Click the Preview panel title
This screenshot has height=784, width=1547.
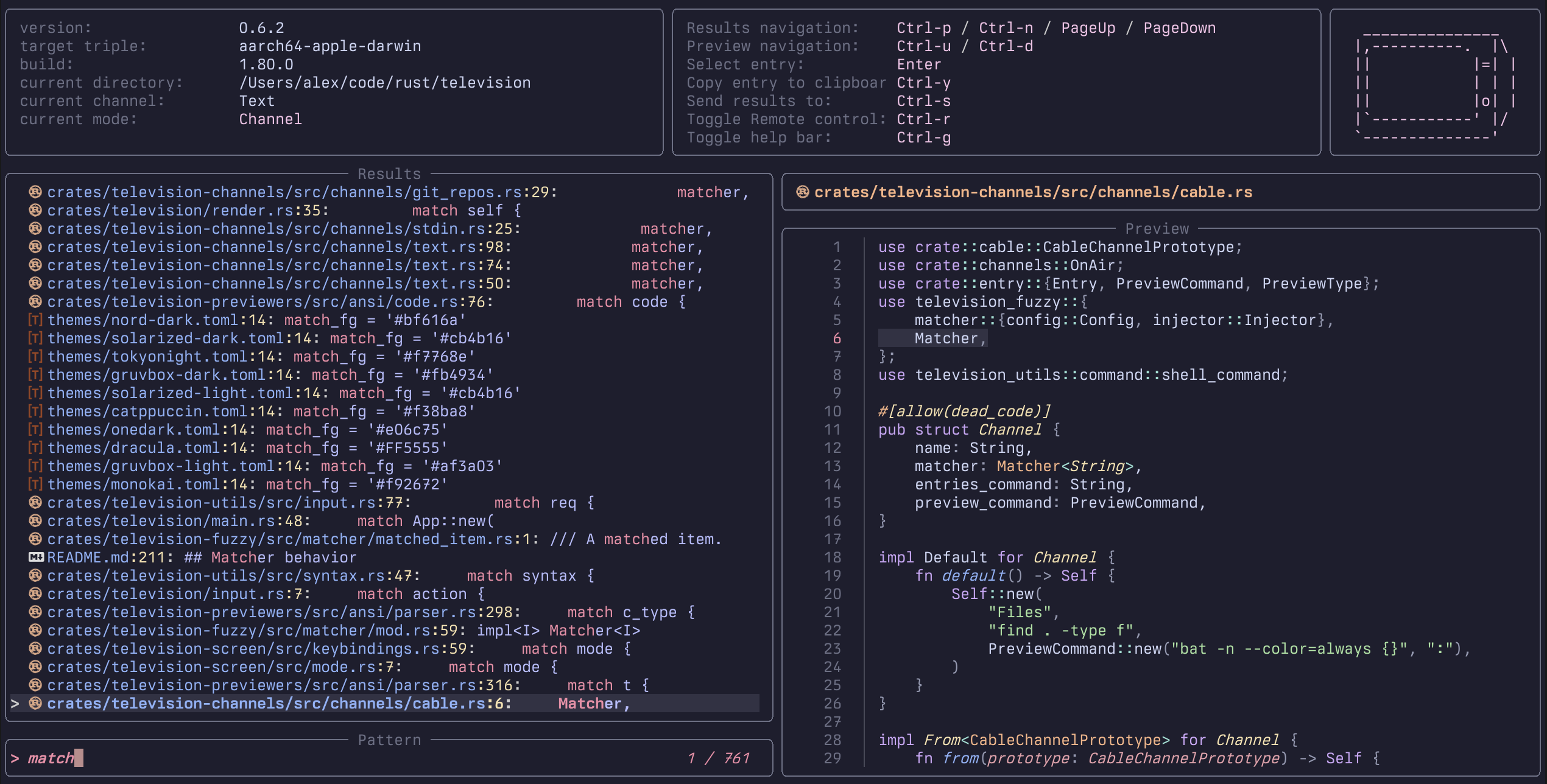click(1157, 229)
